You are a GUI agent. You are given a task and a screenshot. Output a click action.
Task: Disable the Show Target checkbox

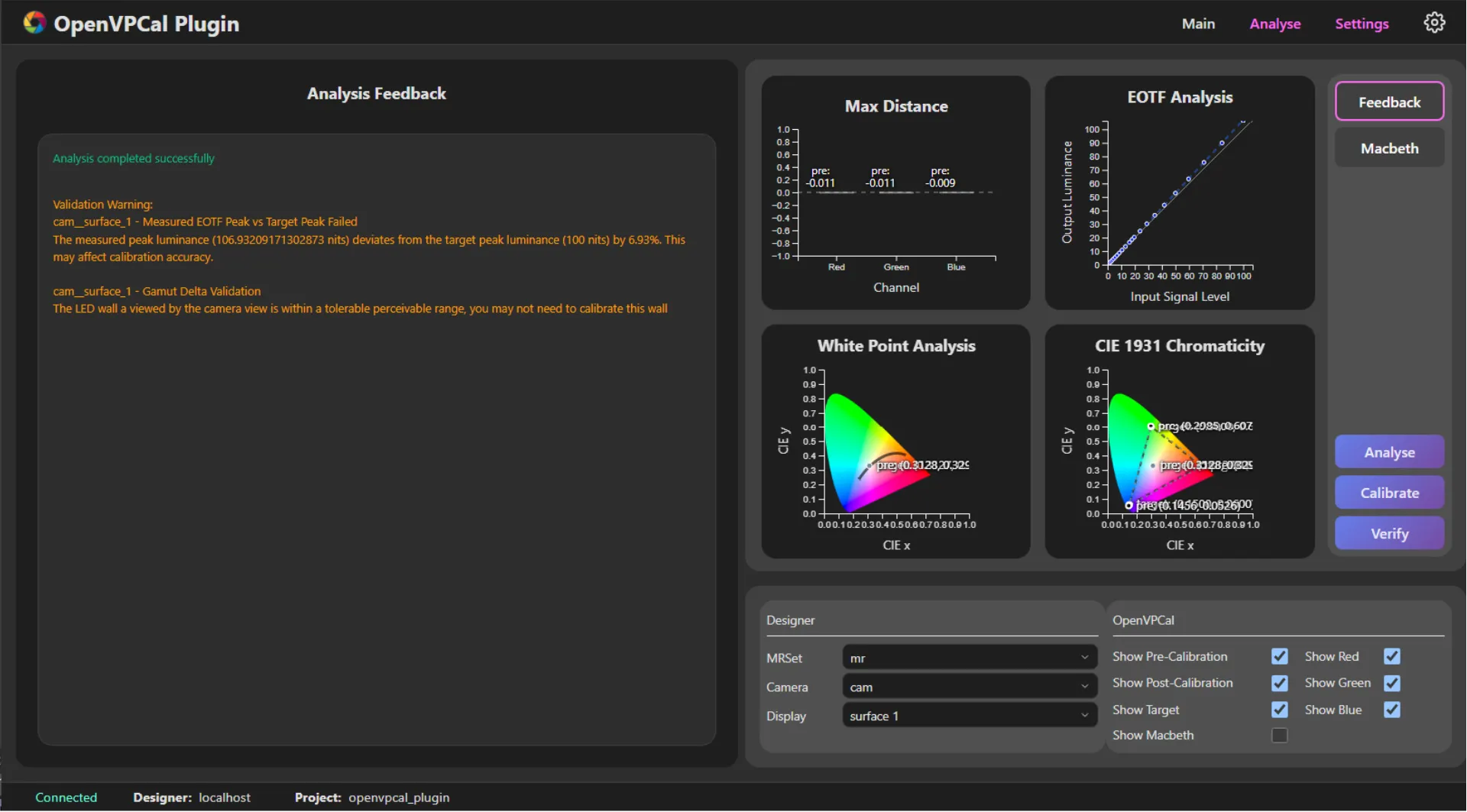tap(1279, 710)
